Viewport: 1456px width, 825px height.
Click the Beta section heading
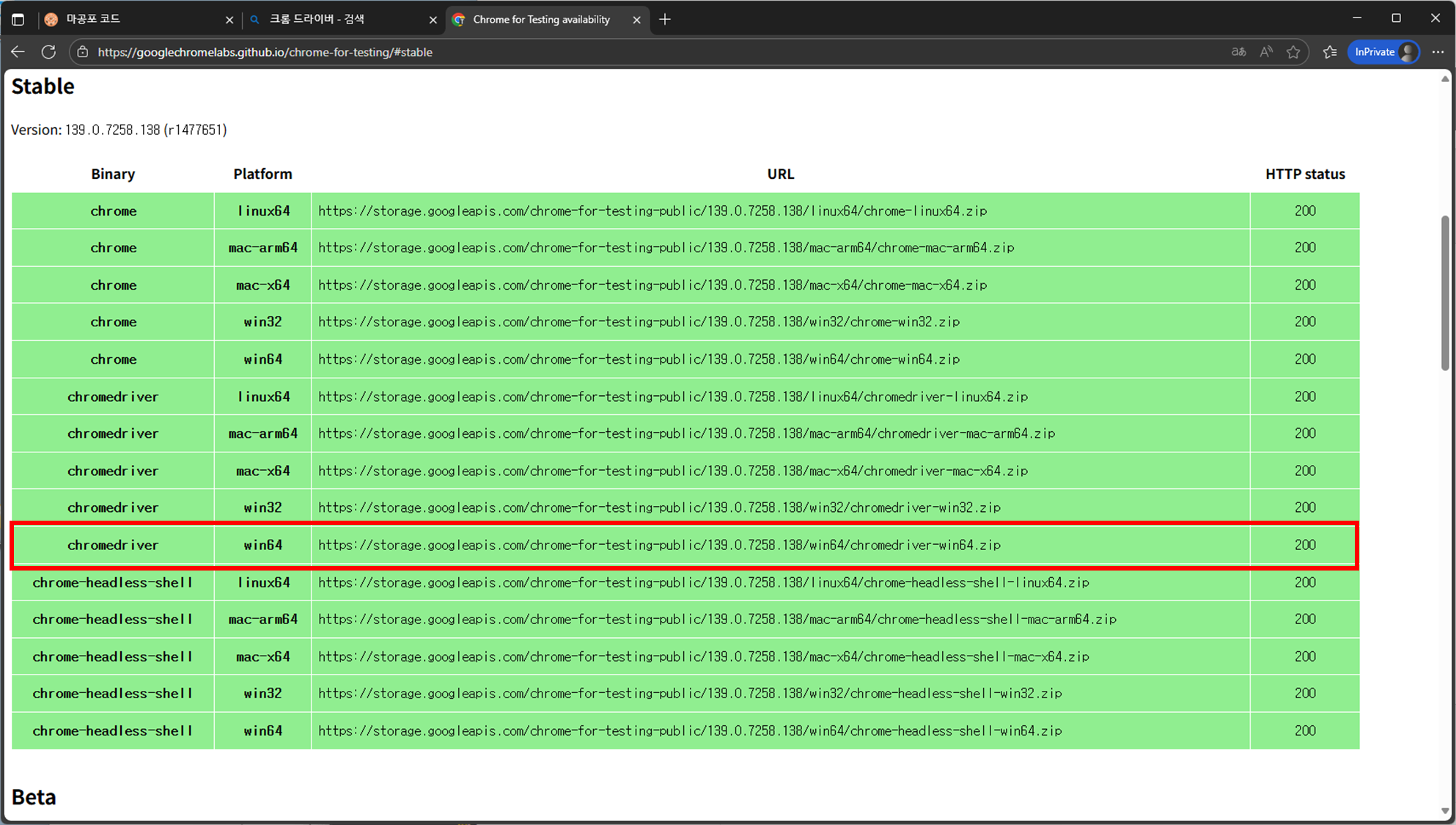[x=34, y=797]
